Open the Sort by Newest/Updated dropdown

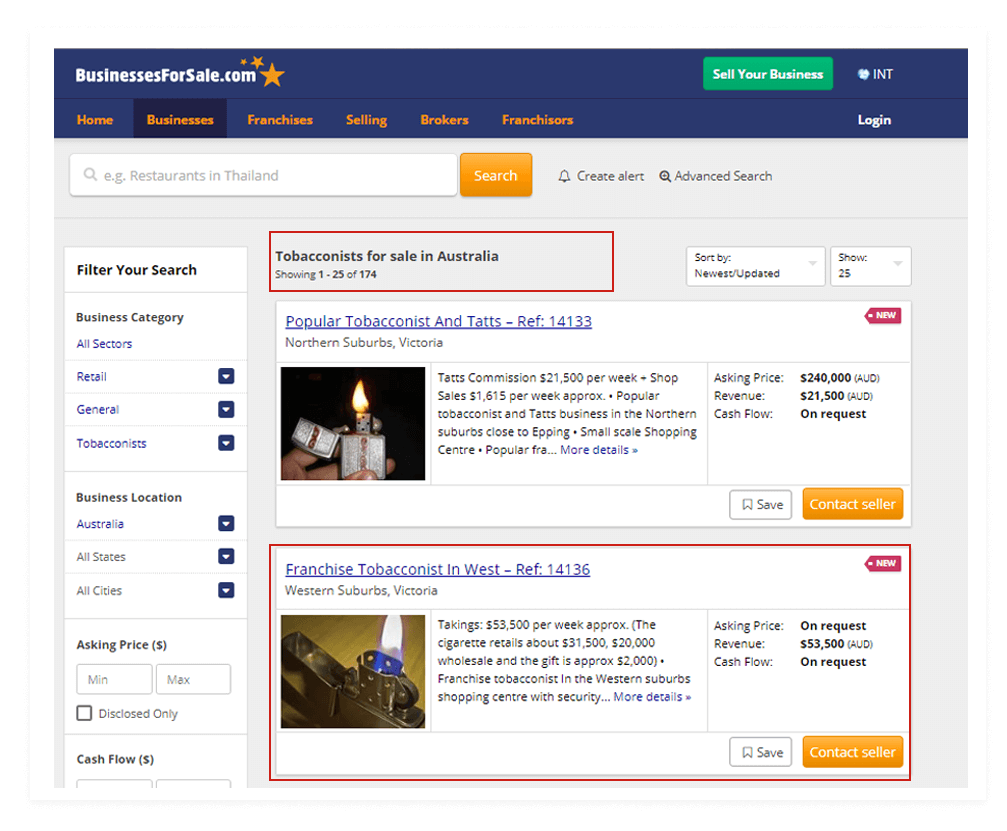coord(755,266)
